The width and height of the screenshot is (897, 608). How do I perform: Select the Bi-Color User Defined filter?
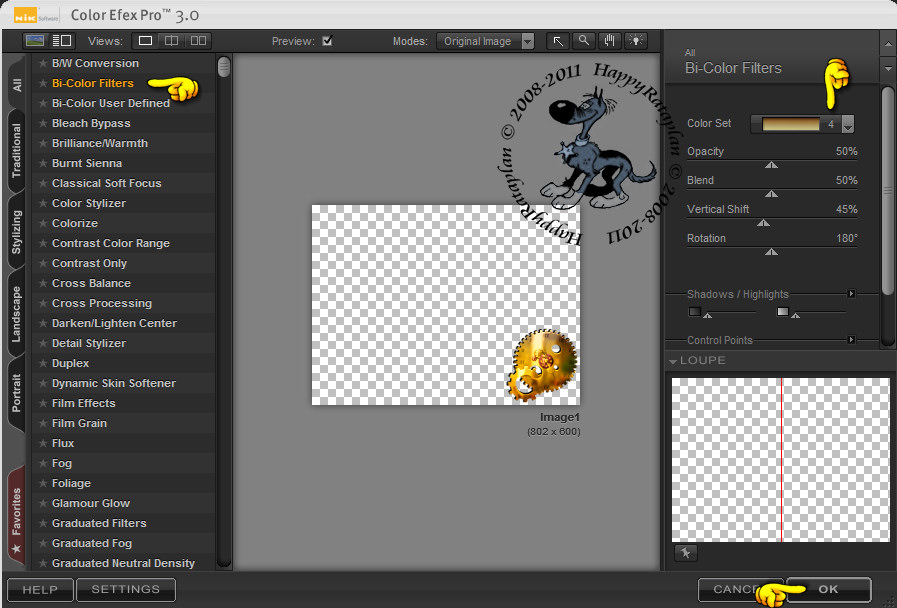click(111, 103)
